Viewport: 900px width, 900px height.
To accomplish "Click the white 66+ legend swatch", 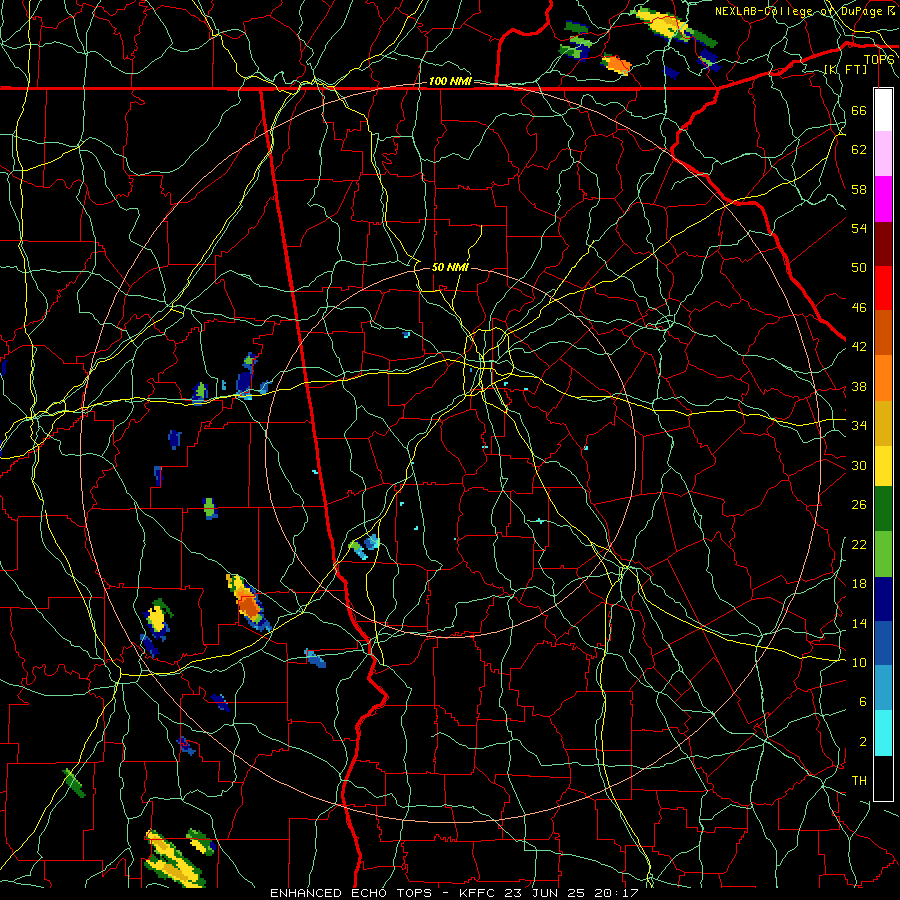I will click(x=883, y=110).
